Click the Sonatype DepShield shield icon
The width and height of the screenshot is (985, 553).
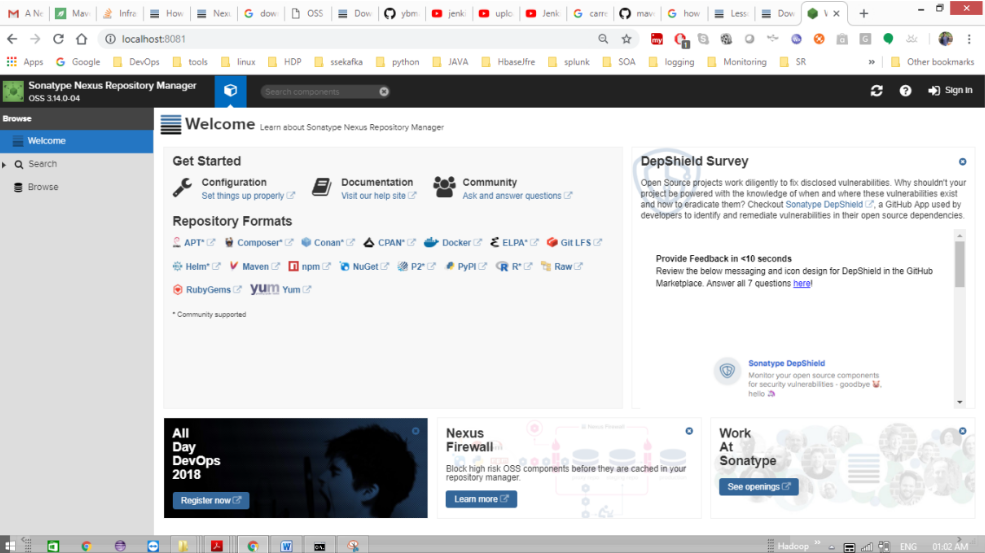tap(727, 371)
